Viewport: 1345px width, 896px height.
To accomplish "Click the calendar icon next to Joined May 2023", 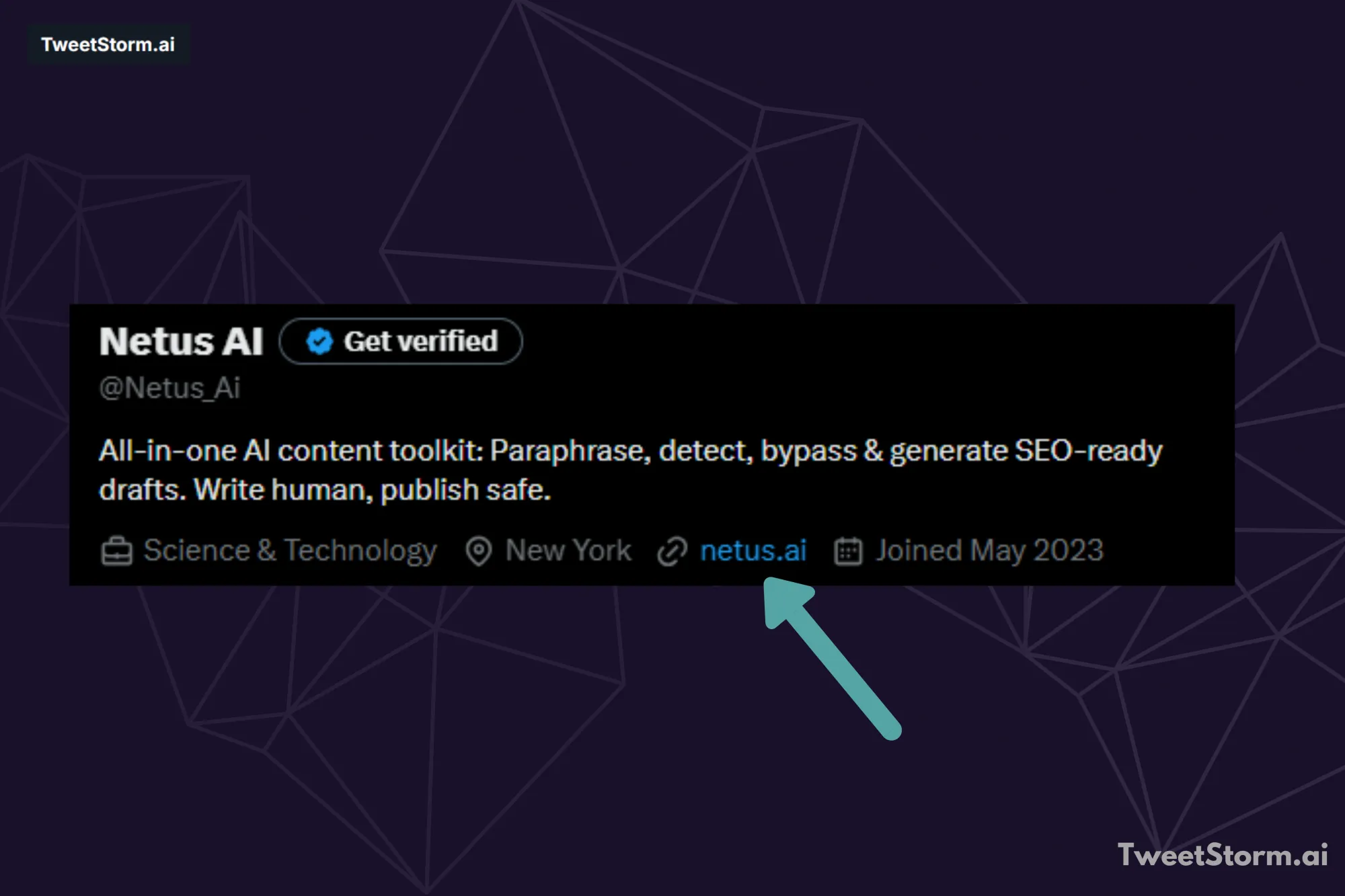I will point(849,551).
